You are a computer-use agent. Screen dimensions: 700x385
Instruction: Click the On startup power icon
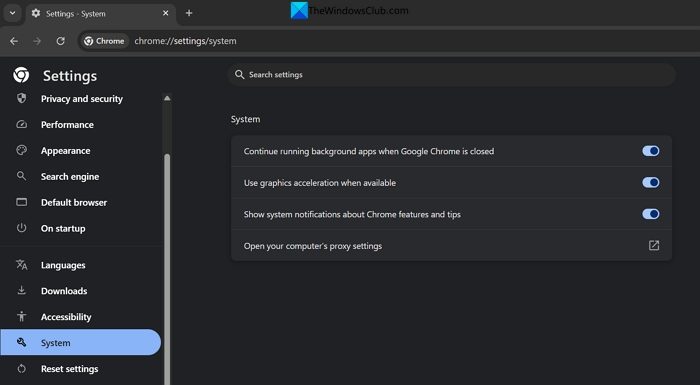[x=21, y=228]
